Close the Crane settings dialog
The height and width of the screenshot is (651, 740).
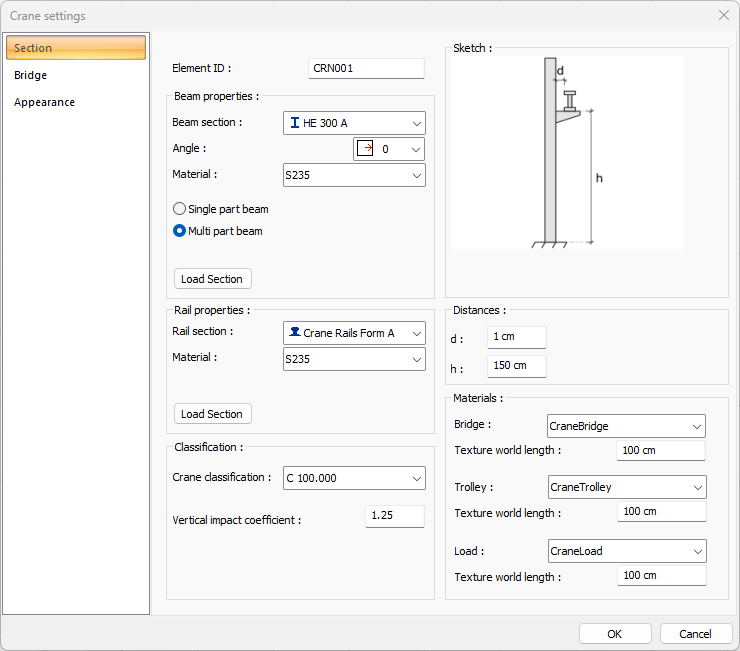click(x=723, y=15)
